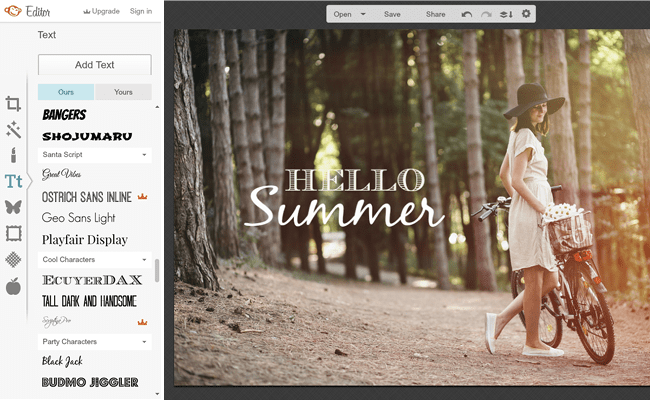The width and height of the screenshot is (650, 400).
Task: Select the Summer script text on photo
Action: click(345, 206)
